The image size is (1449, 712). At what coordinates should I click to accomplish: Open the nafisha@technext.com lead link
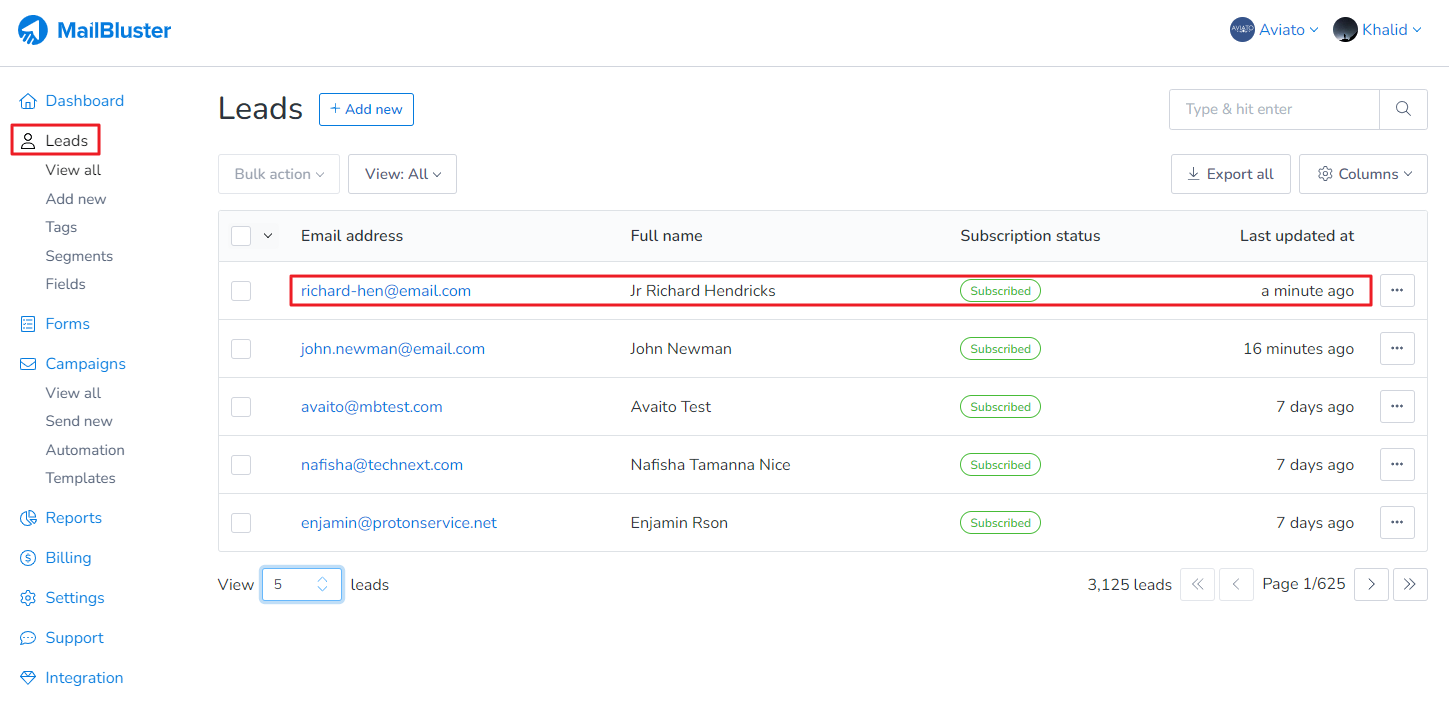tap(381, 465)
